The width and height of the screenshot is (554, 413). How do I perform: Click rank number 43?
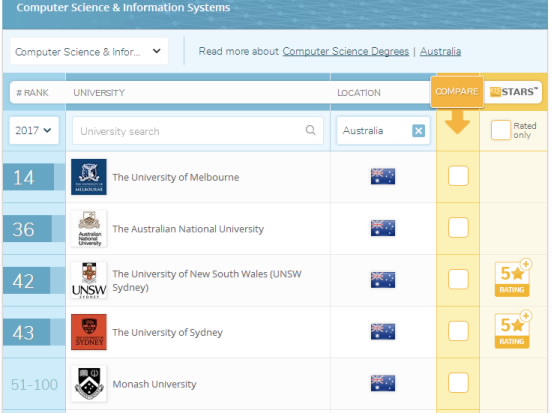pyautogui.click(x=24, y=333)
